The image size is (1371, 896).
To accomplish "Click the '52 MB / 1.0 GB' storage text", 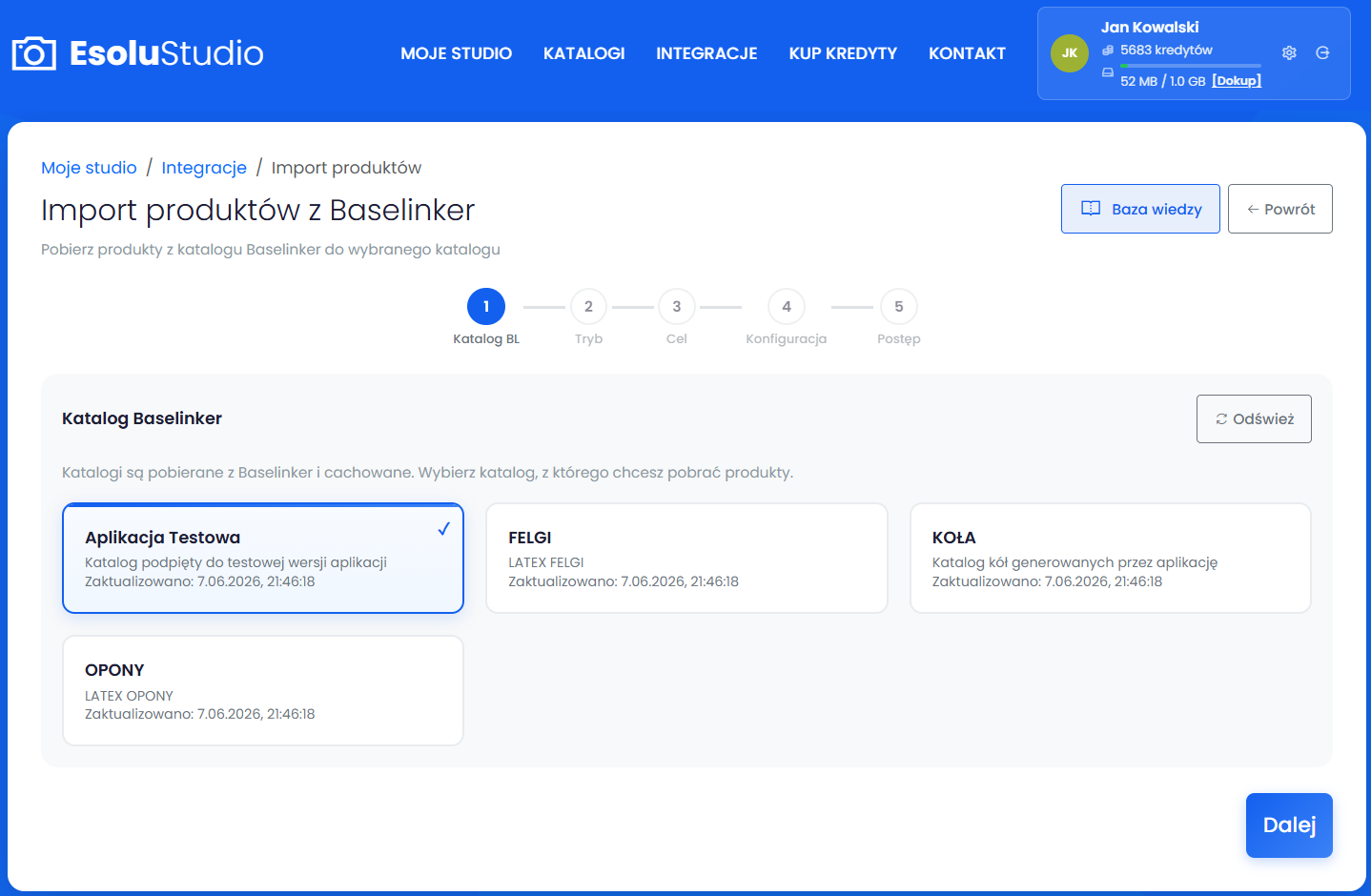I will pos(1163,81).
